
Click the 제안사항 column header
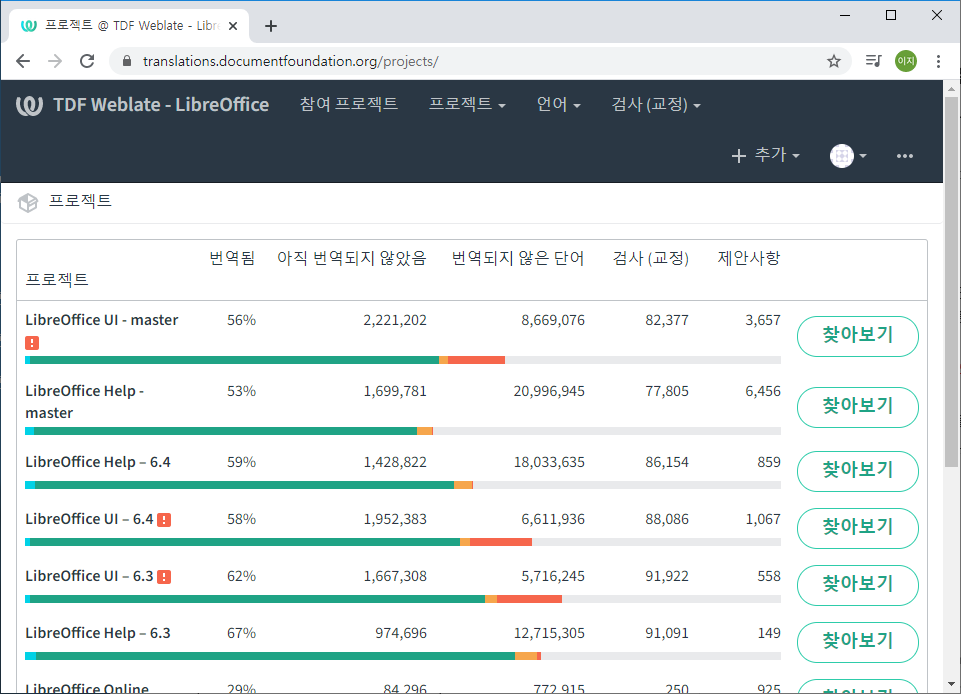point(749,258)
